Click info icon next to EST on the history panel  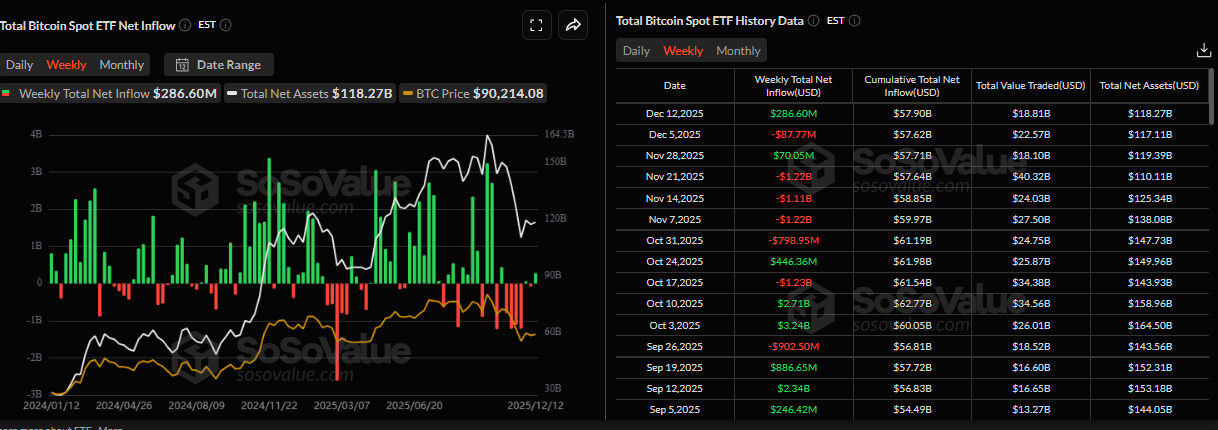click(x=854, y=20)
